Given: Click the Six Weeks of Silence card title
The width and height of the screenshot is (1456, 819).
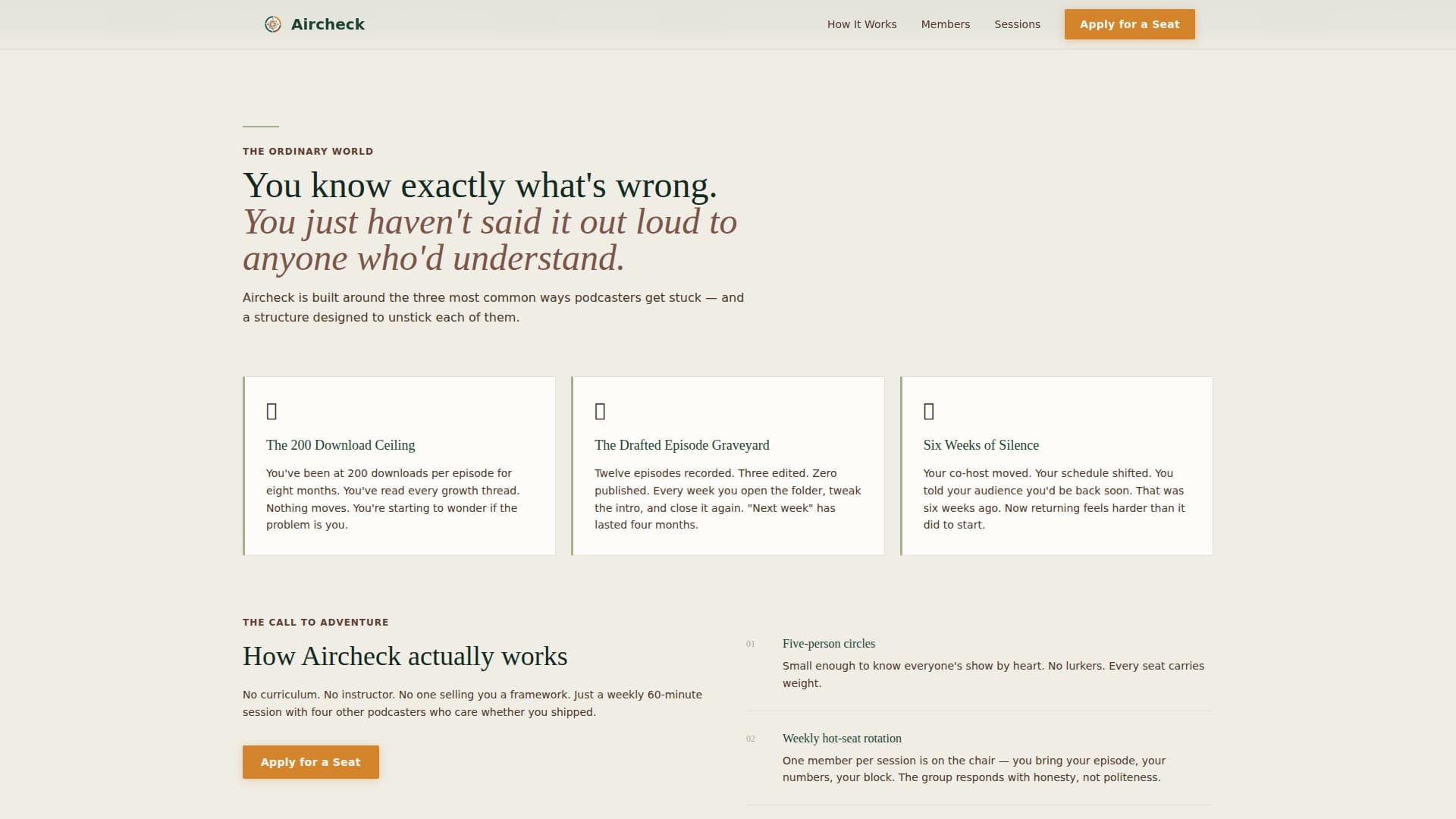Looking at the screenshot, I should click(x=981, y=445).
